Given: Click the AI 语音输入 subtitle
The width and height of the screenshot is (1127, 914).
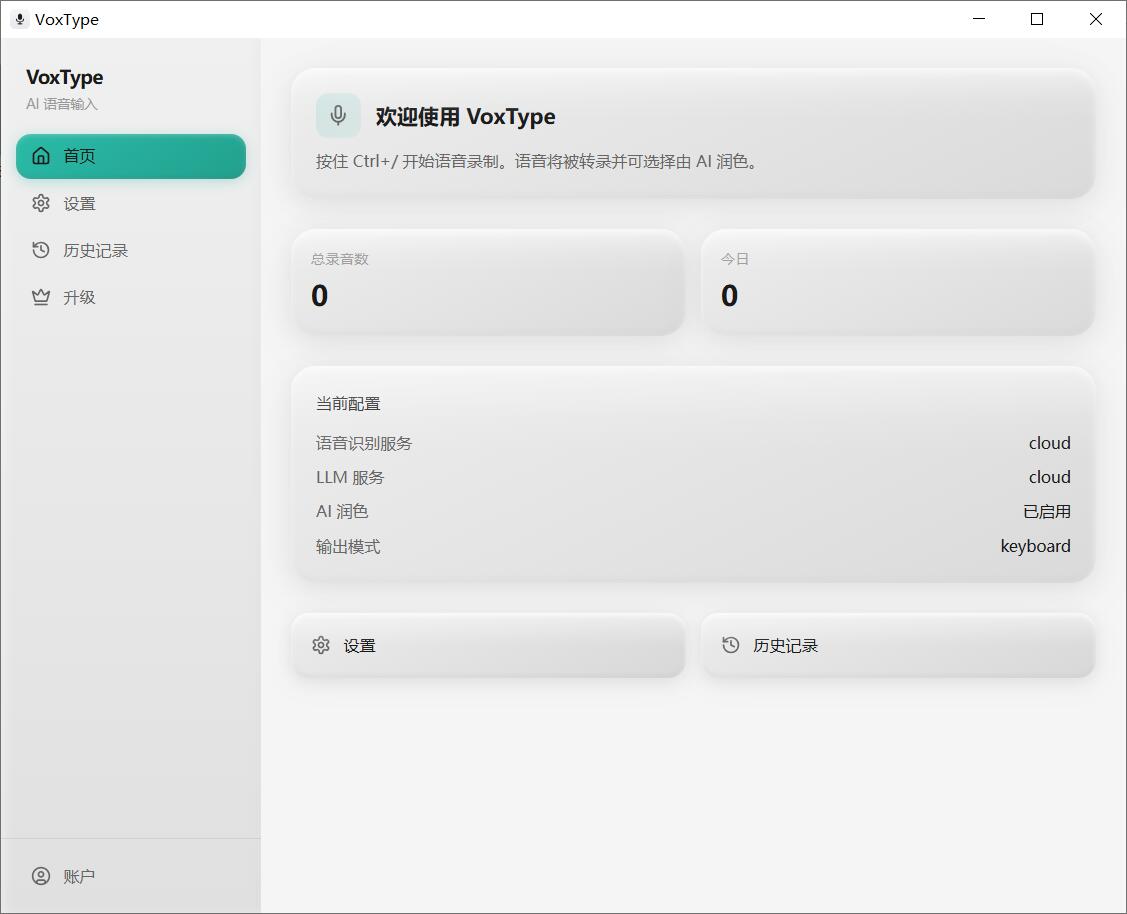Looking at the screenshot, I should [62, 104].
